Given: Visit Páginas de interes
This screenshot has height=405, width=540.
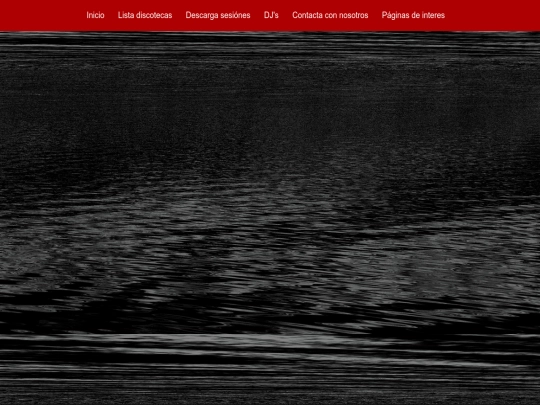Looking at the screenshot, I should click(413, 15).
